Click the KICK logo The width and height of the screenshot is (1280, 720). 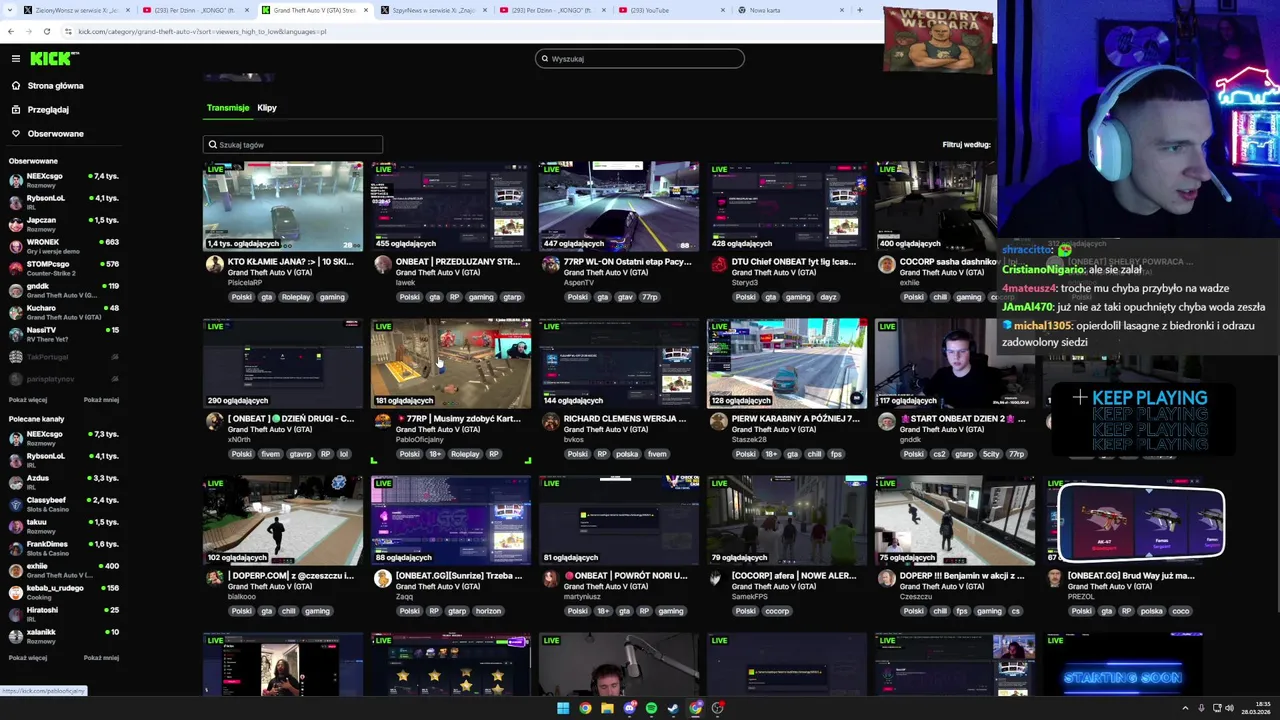coord(54,58)
